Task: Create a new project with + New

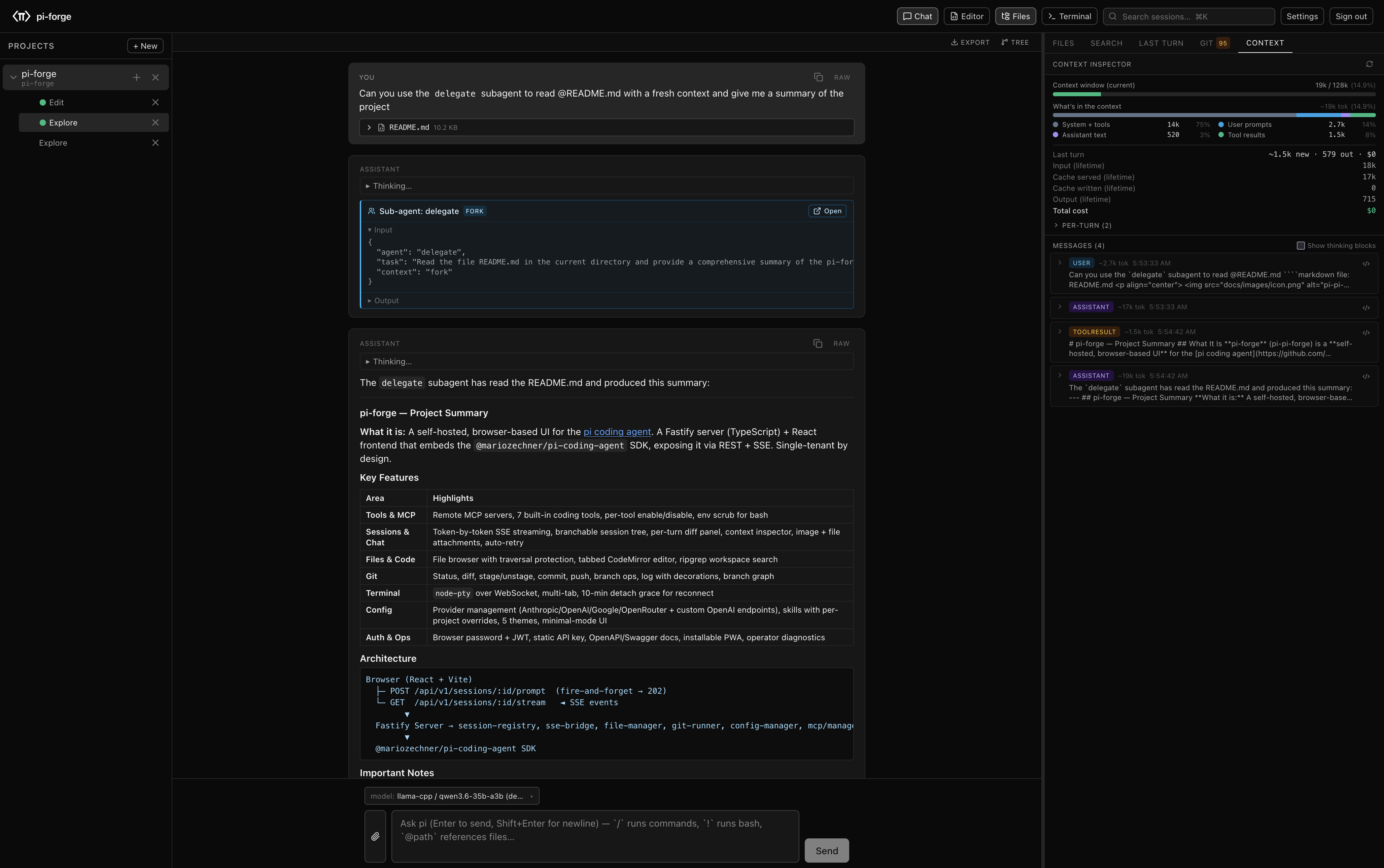Action: 145,46
